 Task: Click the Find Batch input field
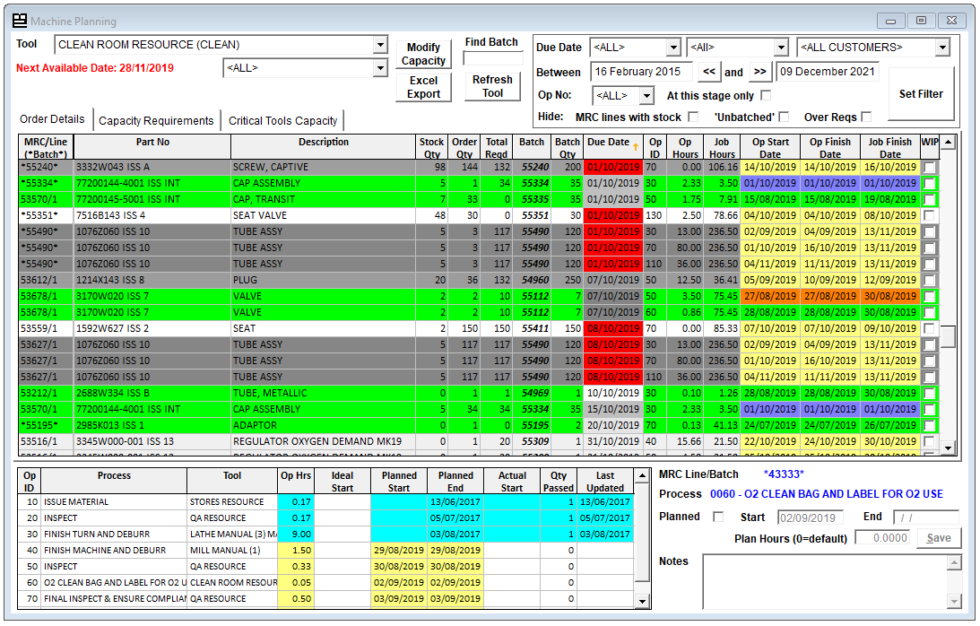(x=492, y=58)
